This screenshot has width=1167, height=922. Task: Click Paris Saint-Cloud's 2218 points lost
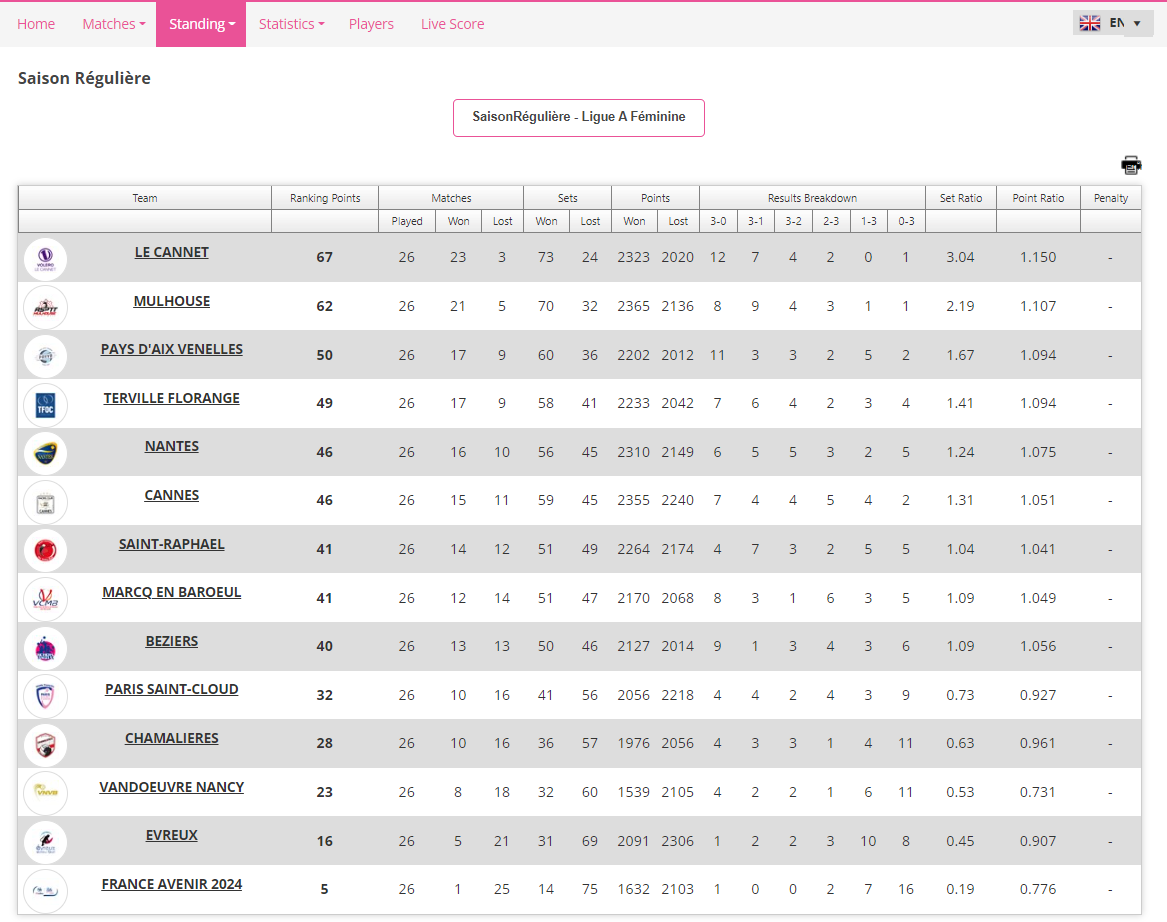[677, 695]
